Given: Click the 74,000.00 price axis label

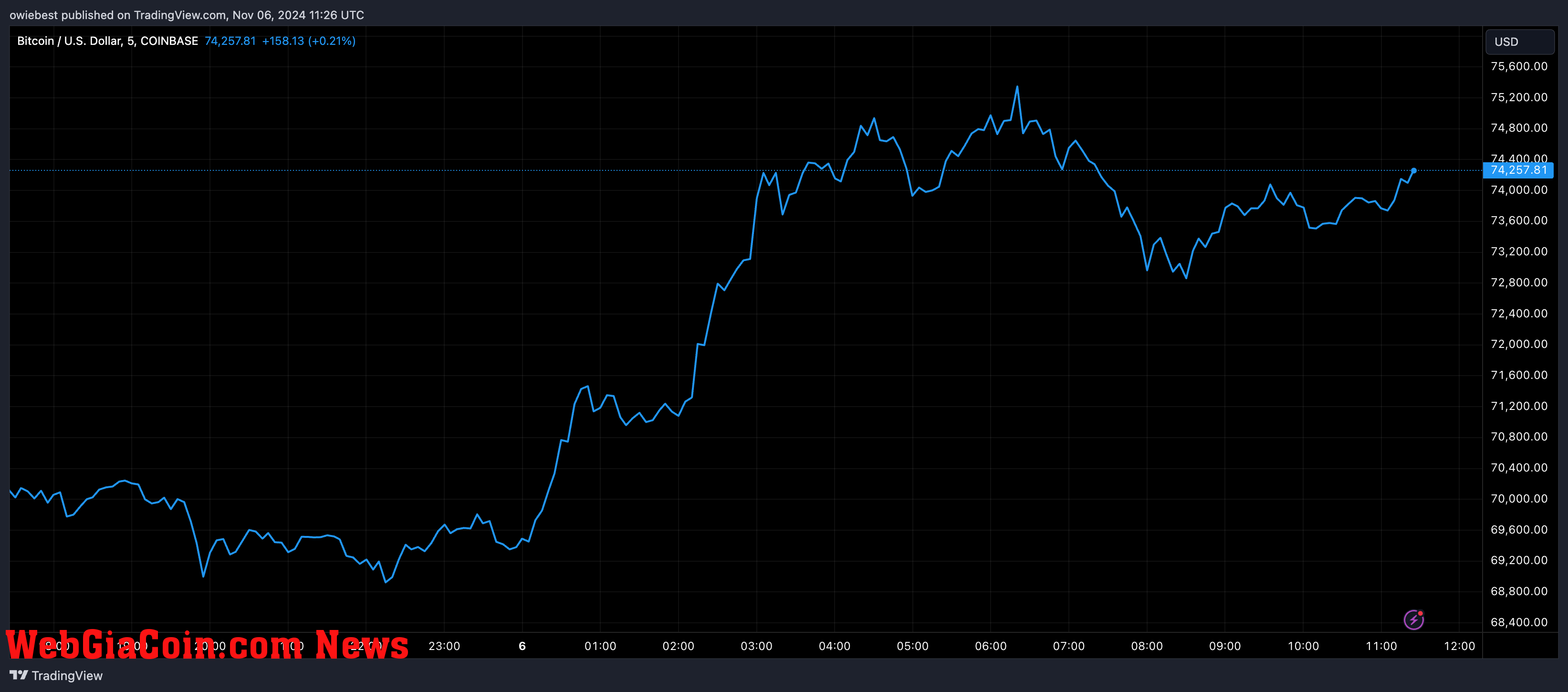Looking at the screenshot, I should point(1519,190).
